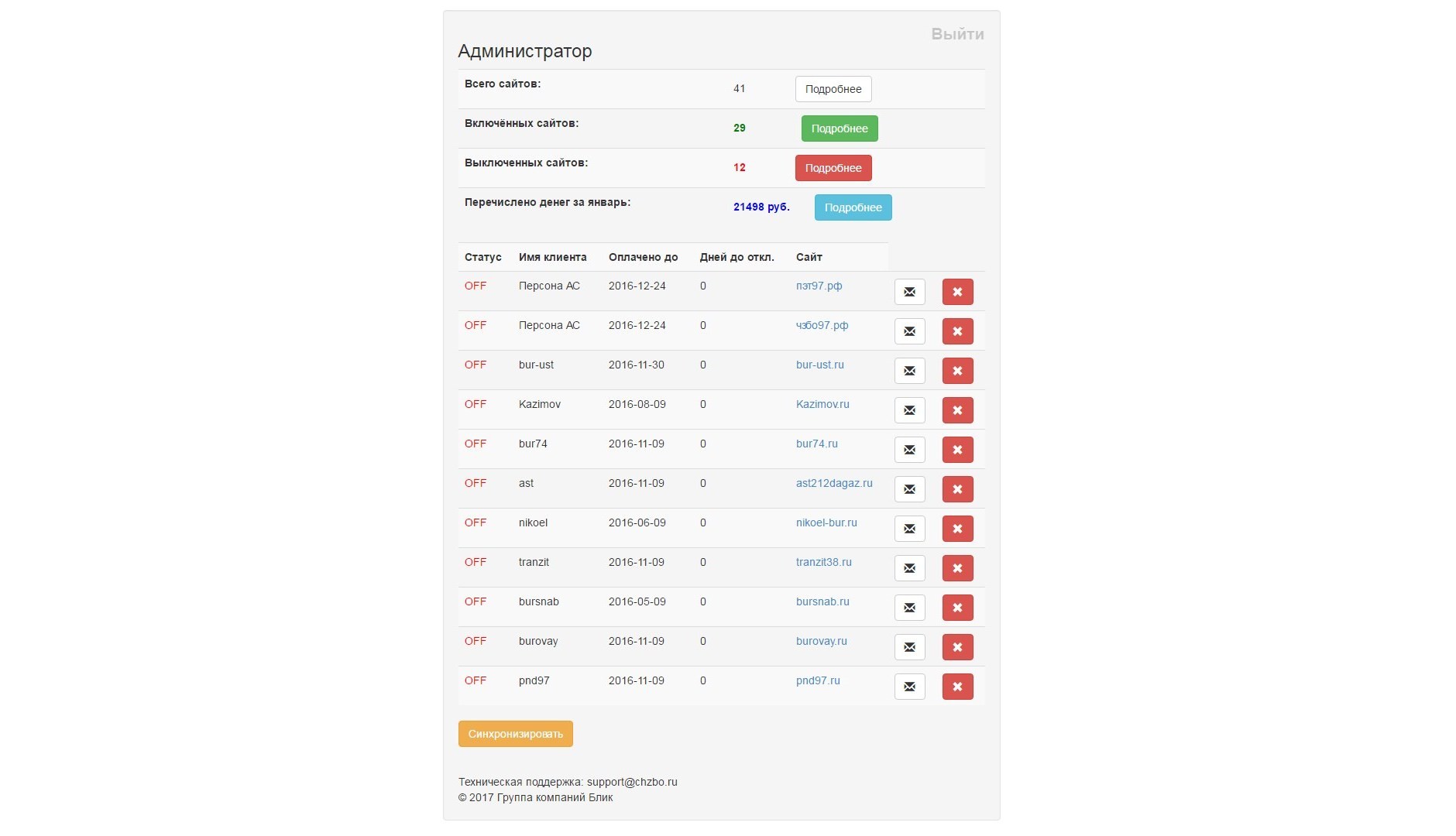Send mail to Kazimov client row

[x=909, y=410]
